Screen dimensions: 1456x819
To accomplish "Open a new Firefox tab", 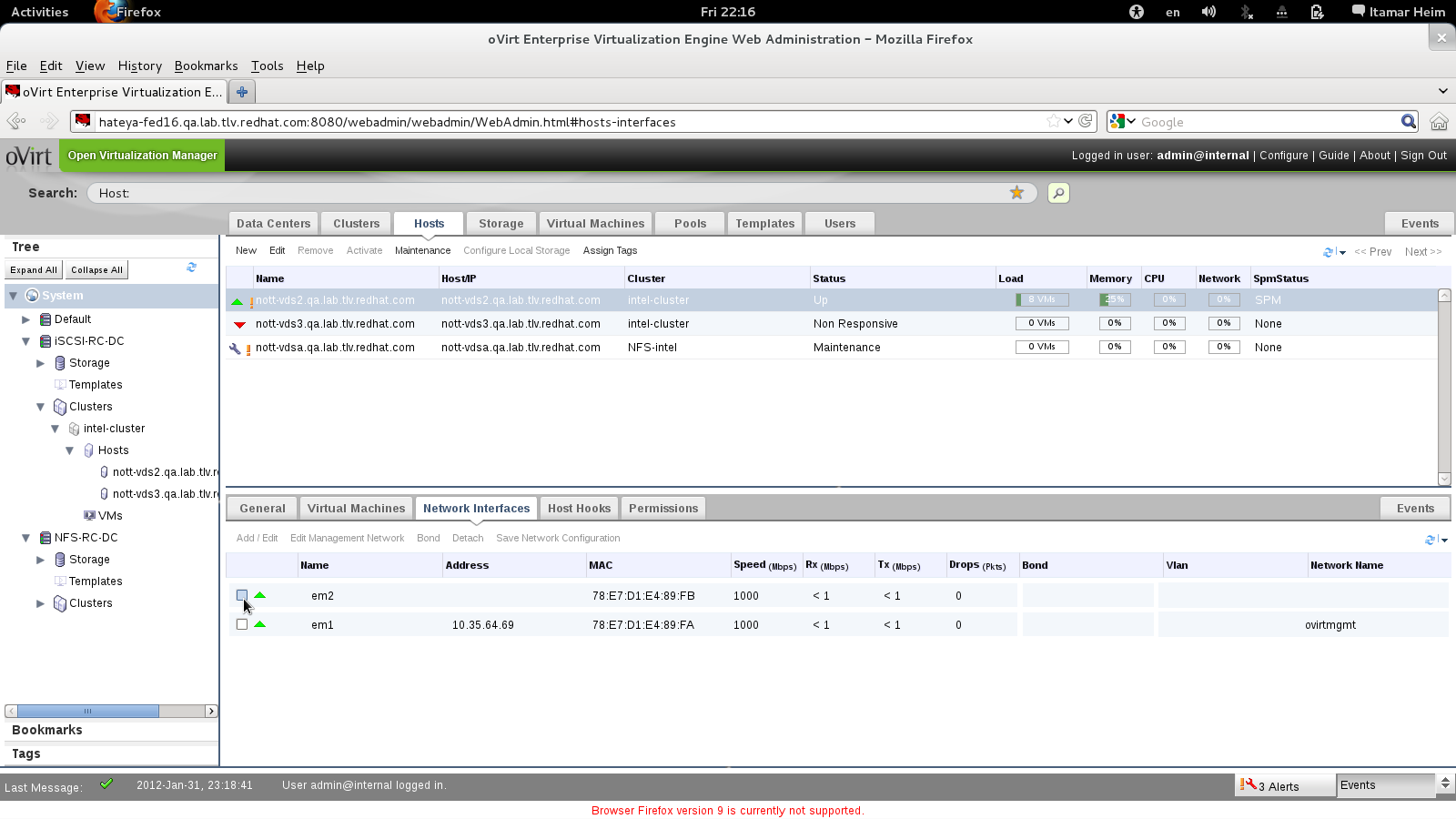I will click(x=242, y=92).
